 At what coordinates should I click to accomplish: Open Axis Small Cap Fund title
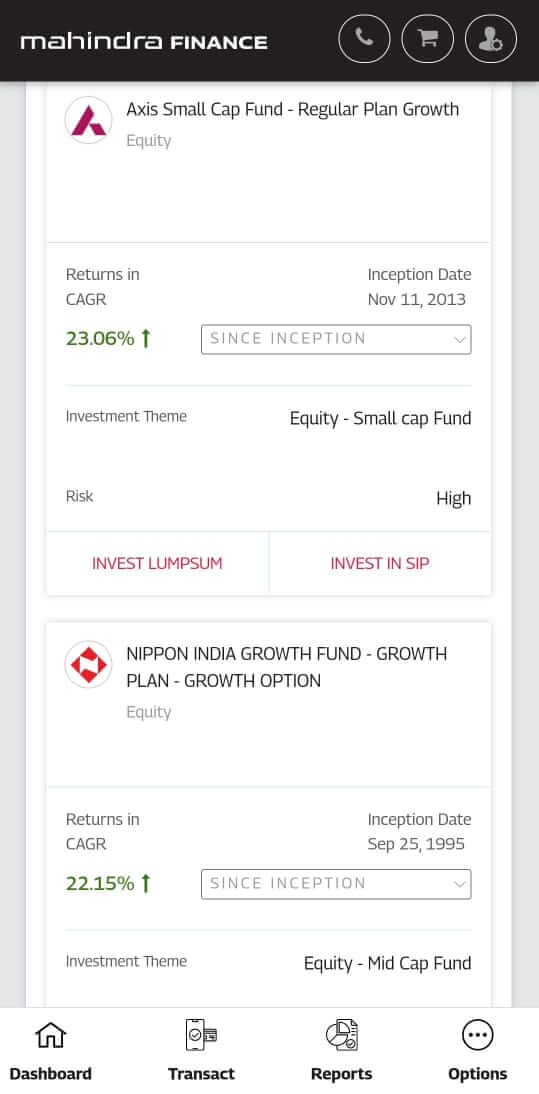[293, 110]
